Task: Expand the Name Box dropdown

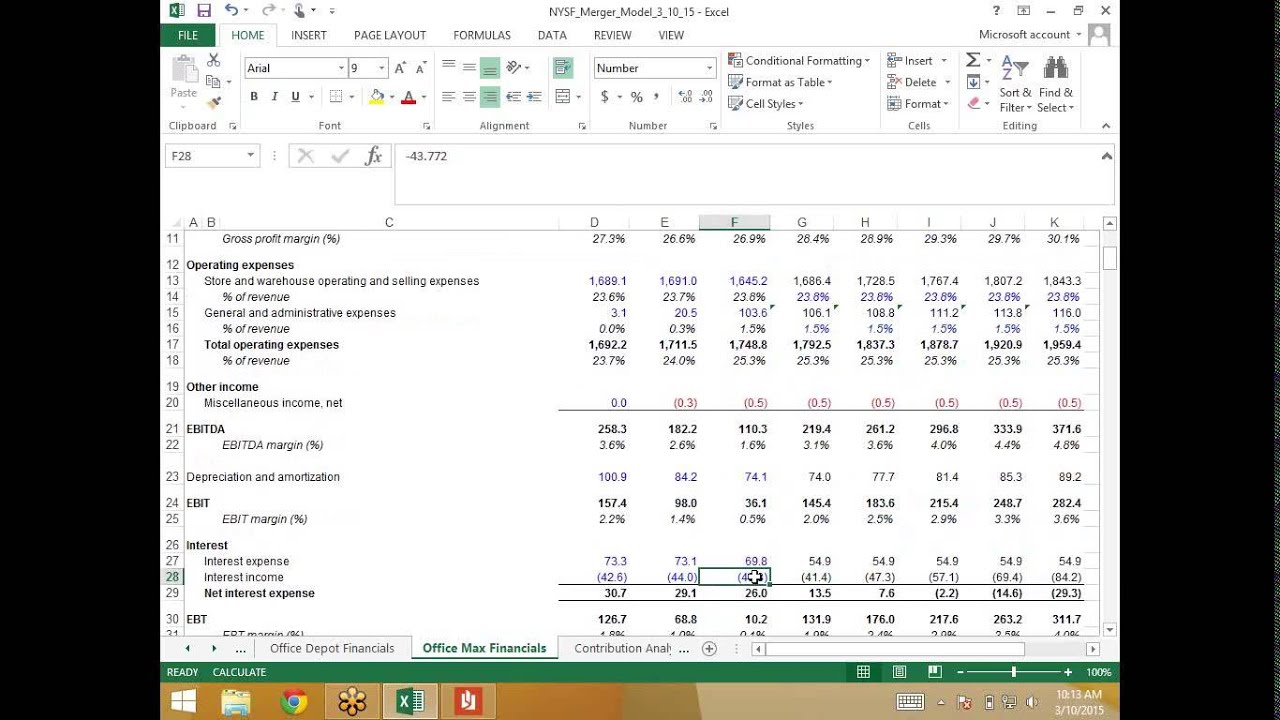Action: 250,156
